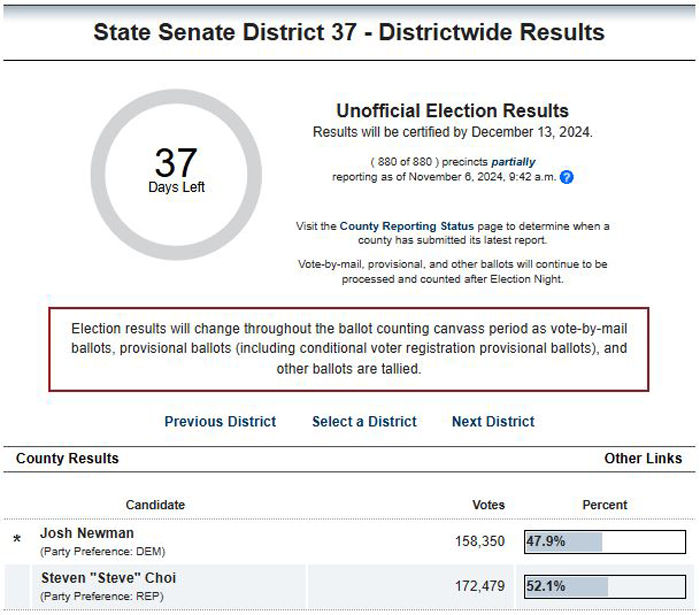The image size is (700, 615).
Task: Click the asterisk icon beside Josh Newman
Action: click(17, 539)
